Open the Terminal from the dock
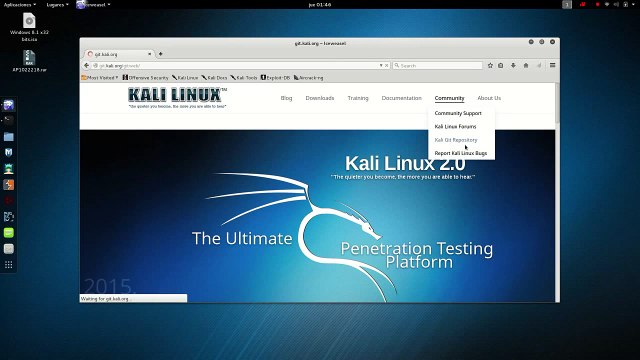The width and height of the screenshot is (640, 360). pyautogui.click(x=9, y=120)
